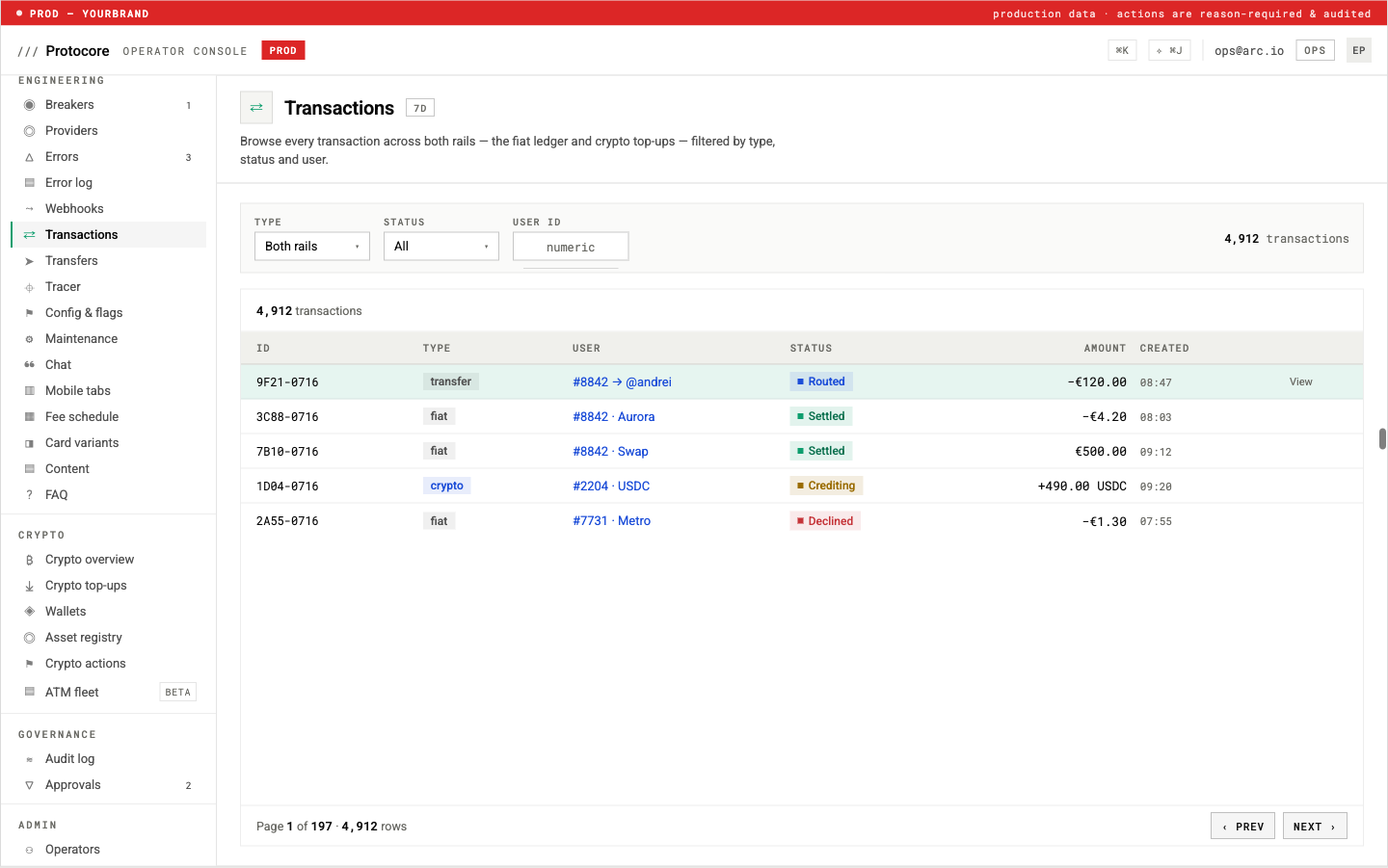Click the crypto type tag

point(447,487)
